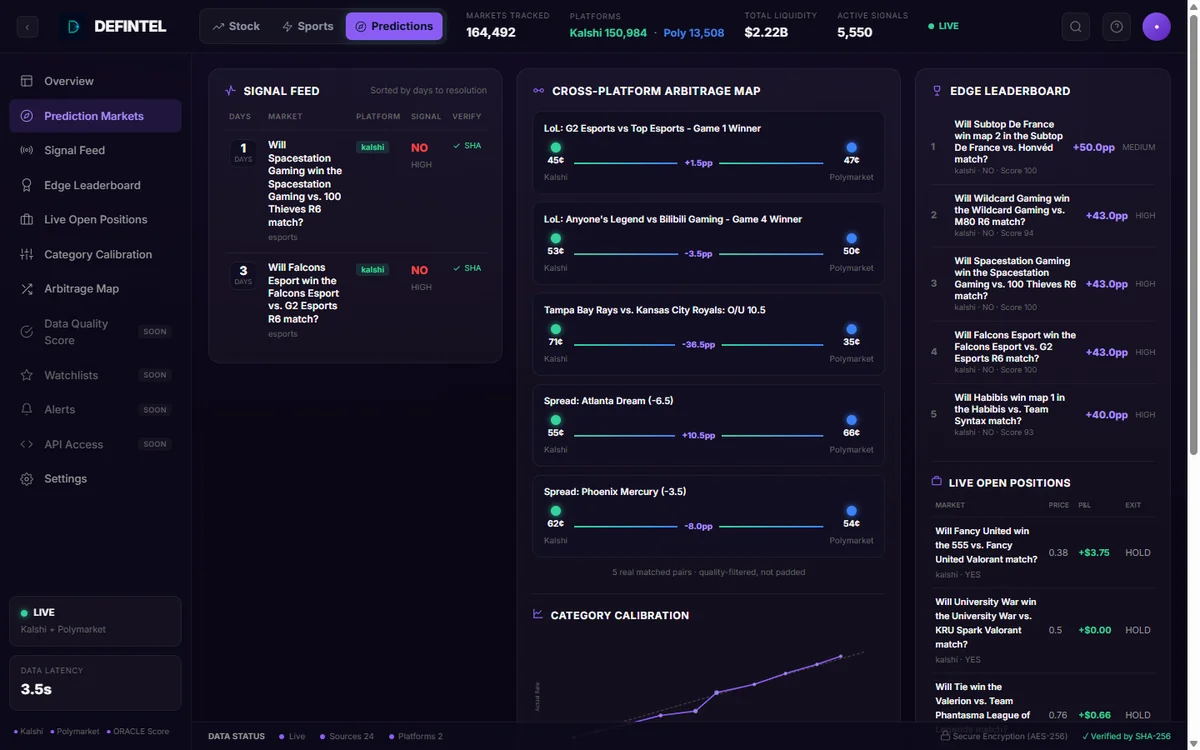
Task: Open the search icon in header
Action: tap(1076, 27)
